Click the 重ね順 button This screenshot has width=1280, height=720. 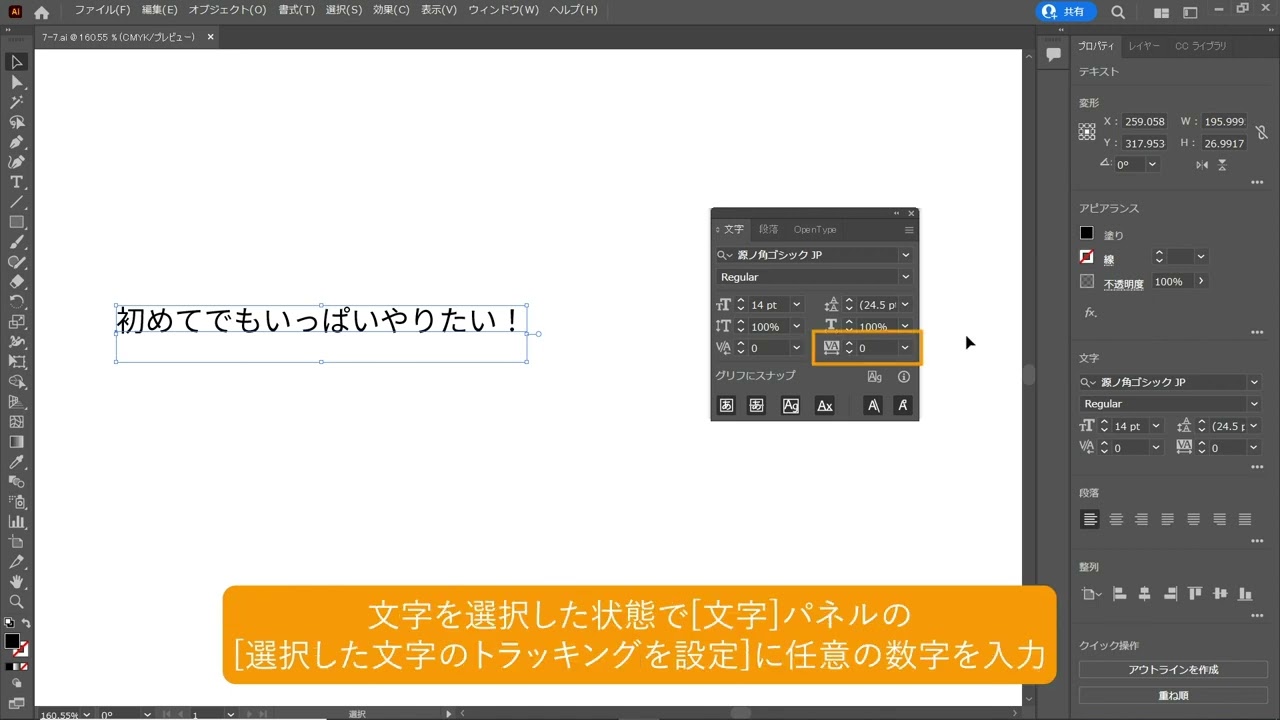(x=1173, y=695)
